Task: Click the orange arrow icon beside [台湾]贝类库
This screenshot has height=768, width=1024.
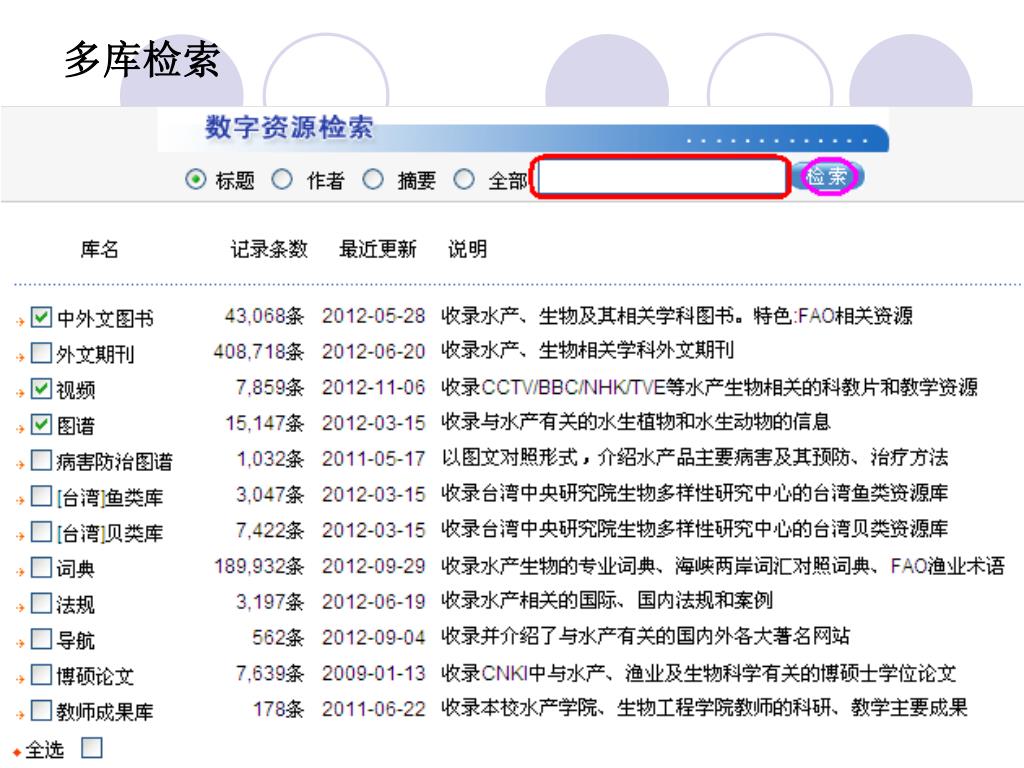Action: pos(20,536)
